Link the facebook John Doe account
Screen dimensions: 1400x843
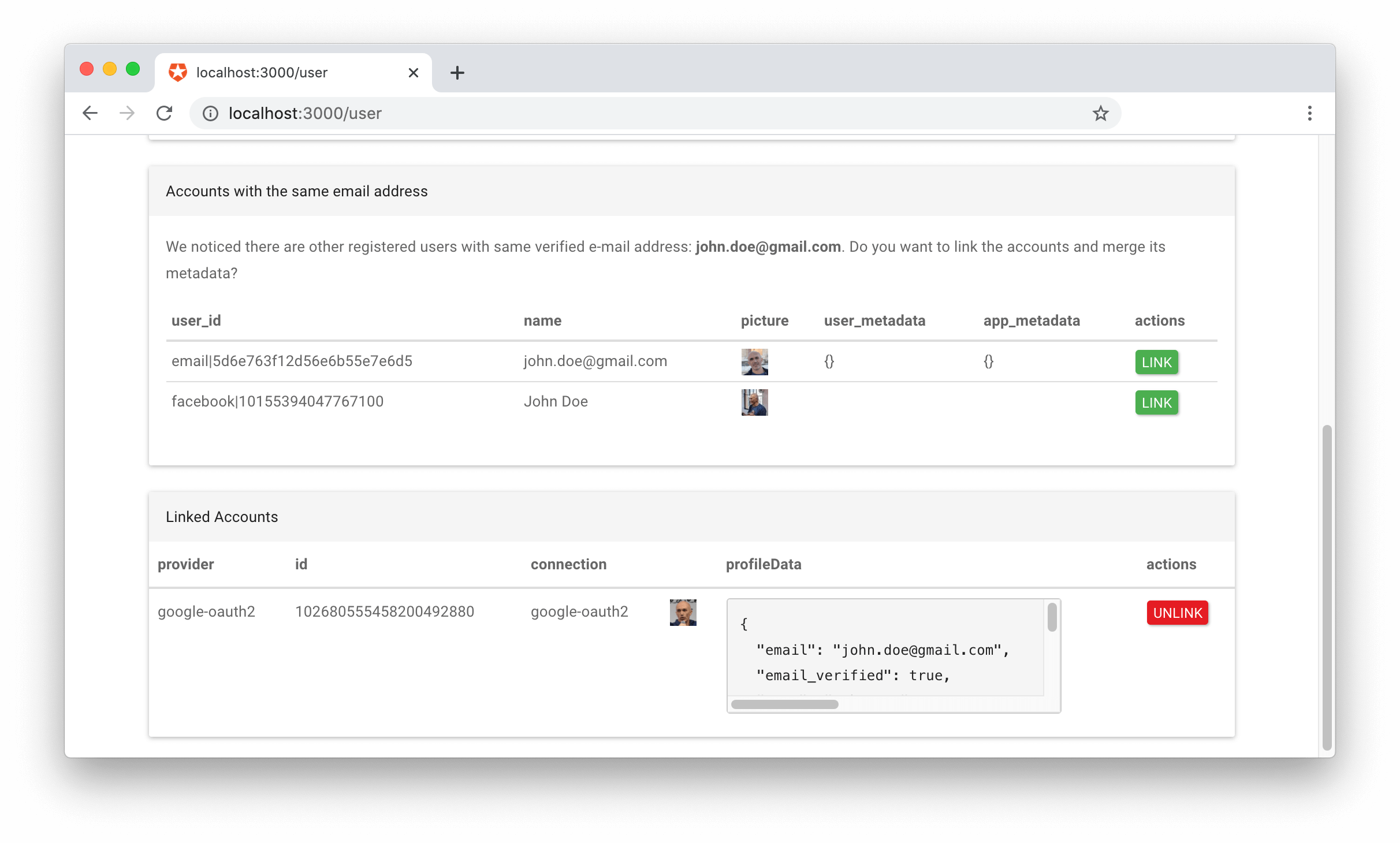tap(1156, 402)
